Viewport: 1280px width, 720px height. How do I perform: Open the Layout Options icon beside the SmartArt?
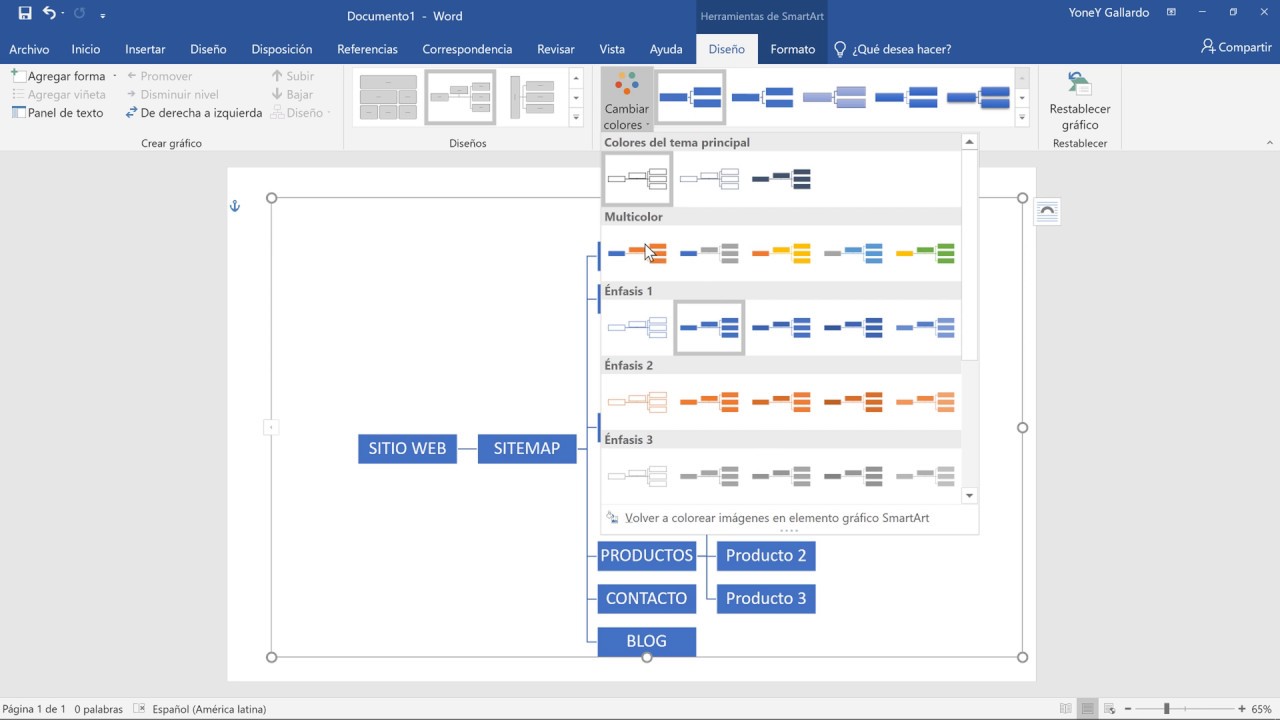pos(1047,211)
